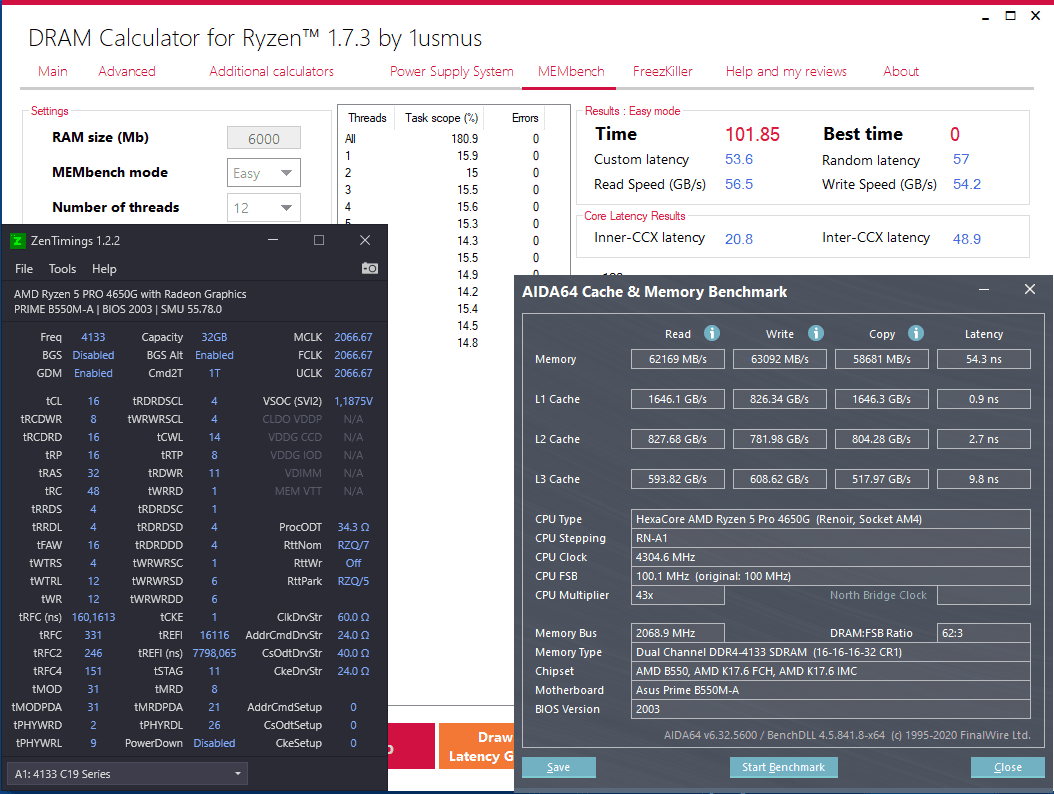Click the Memory Read 62169 MB/s field
This screenshot has height=794, width=1054.
[x=678, y=359]
